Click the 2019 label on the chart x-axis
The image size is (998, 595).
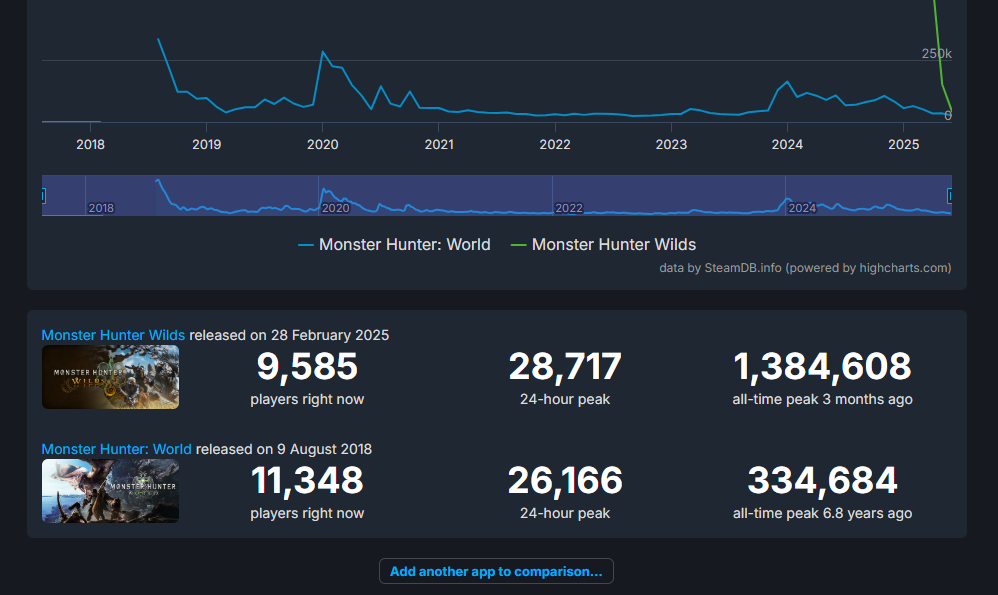[x=207, y=144]
